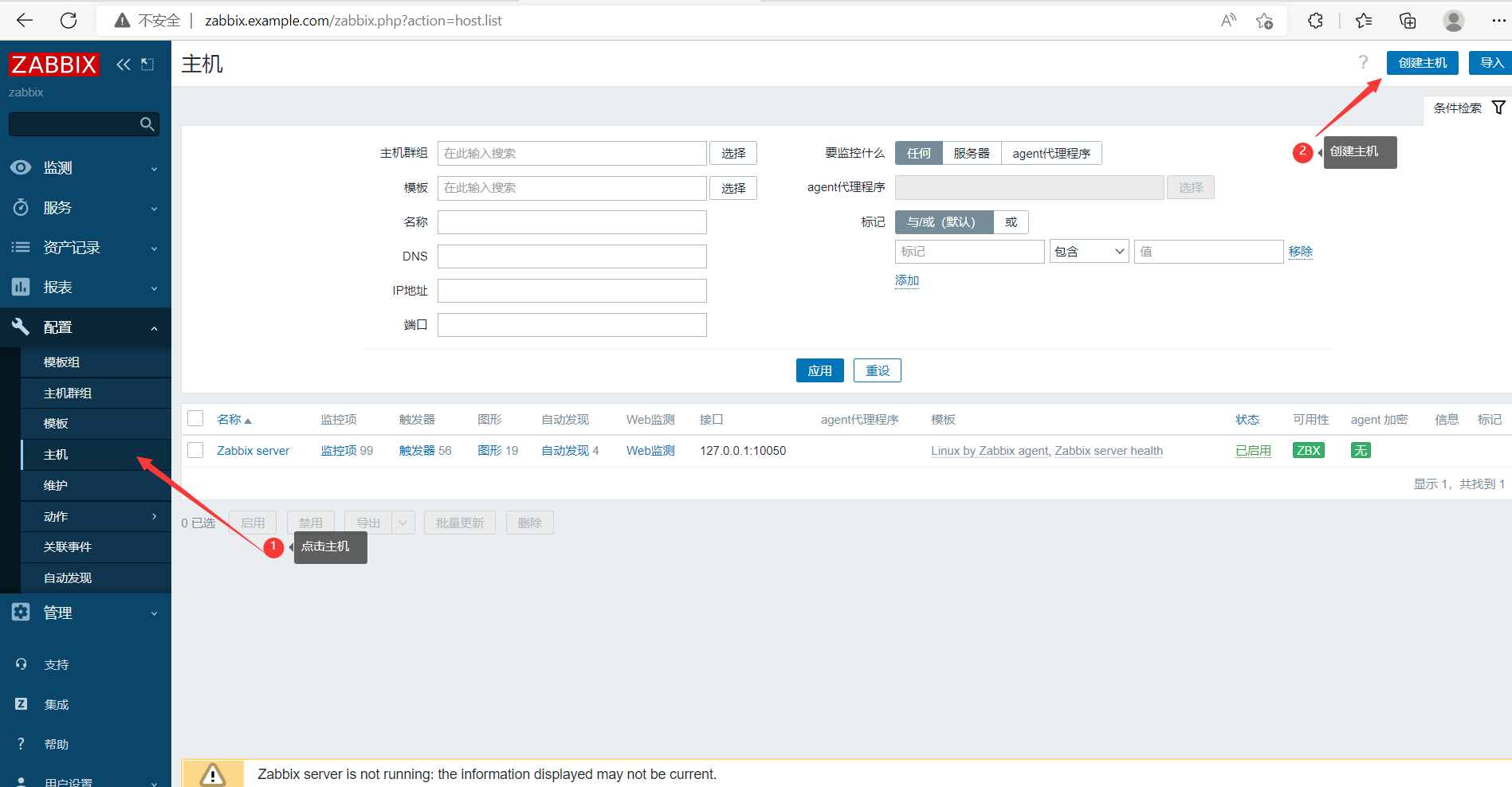
Task: Click the 已启用 status link
Action: [1254, 451]
